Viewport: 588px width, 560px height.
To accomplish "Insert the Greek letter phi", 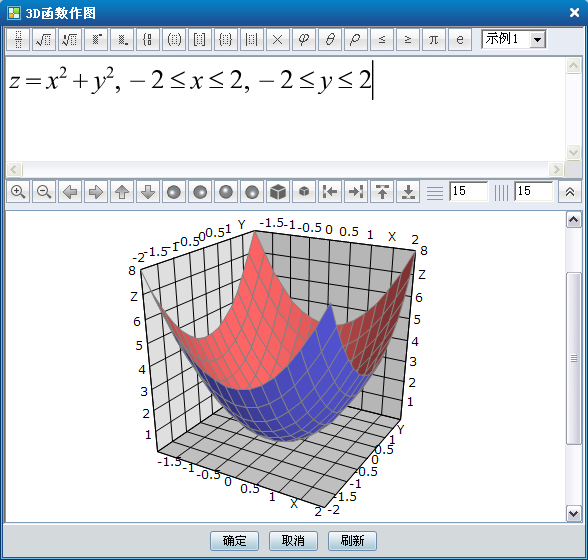I will point(304,39).
